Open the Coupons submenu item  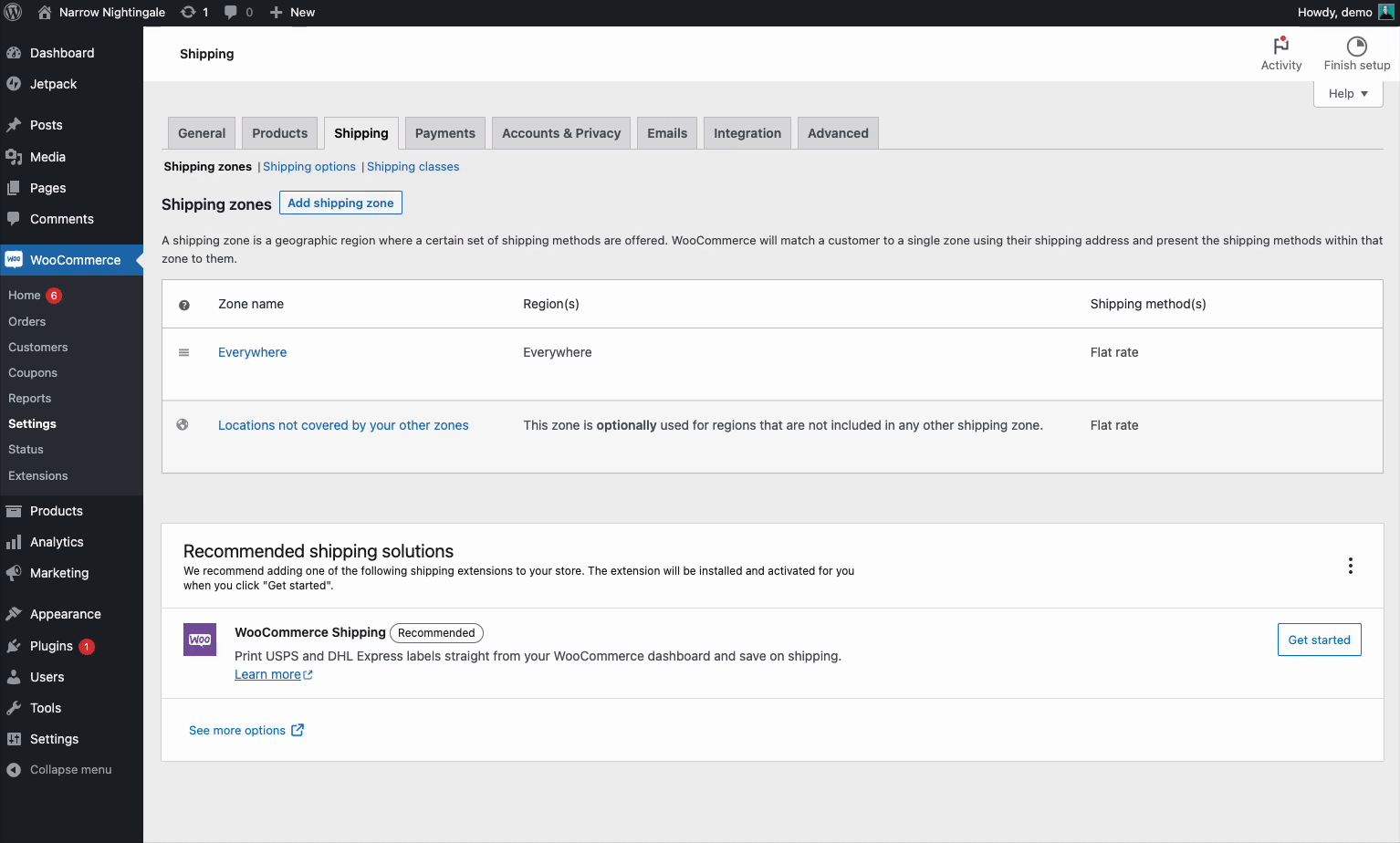(x=33, y=372)
